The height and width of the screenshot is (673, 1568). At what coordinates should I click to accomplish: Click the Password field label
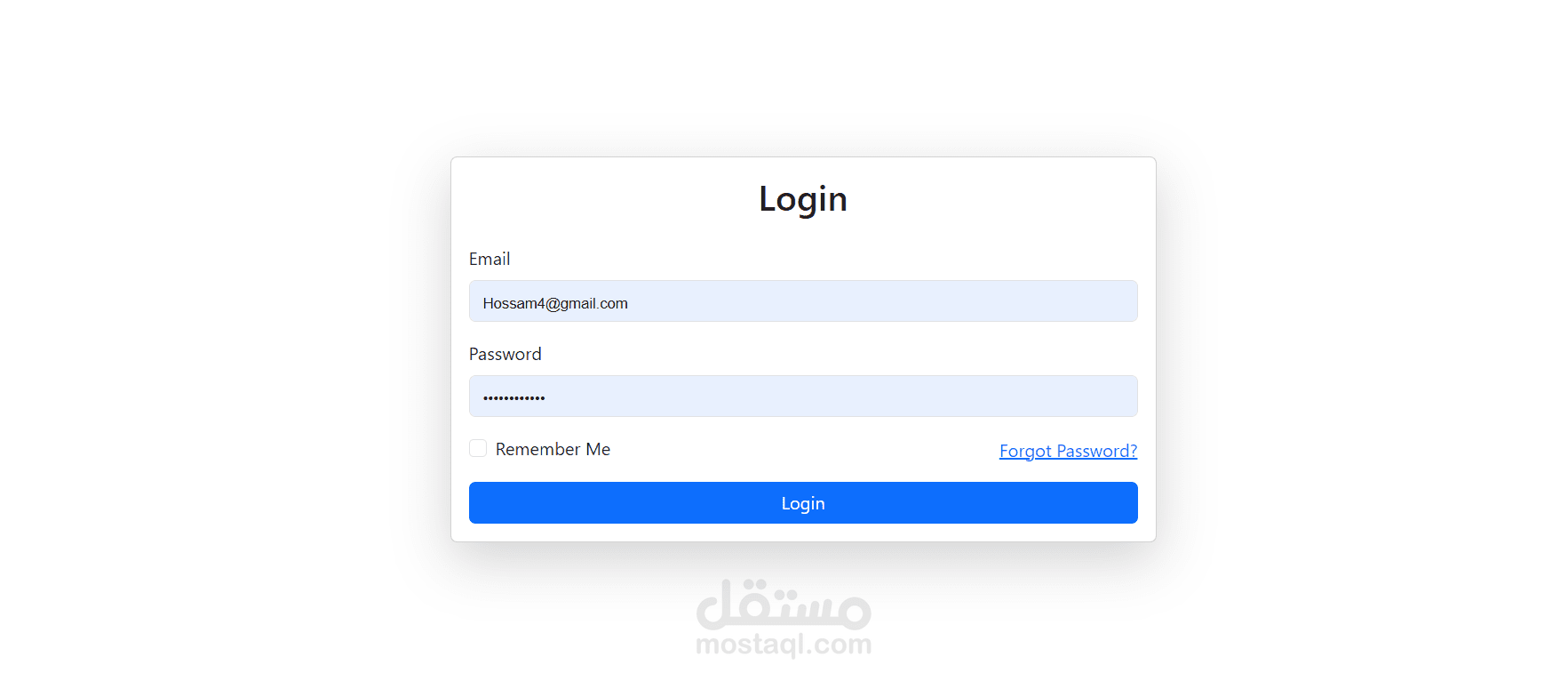point(505,354)
